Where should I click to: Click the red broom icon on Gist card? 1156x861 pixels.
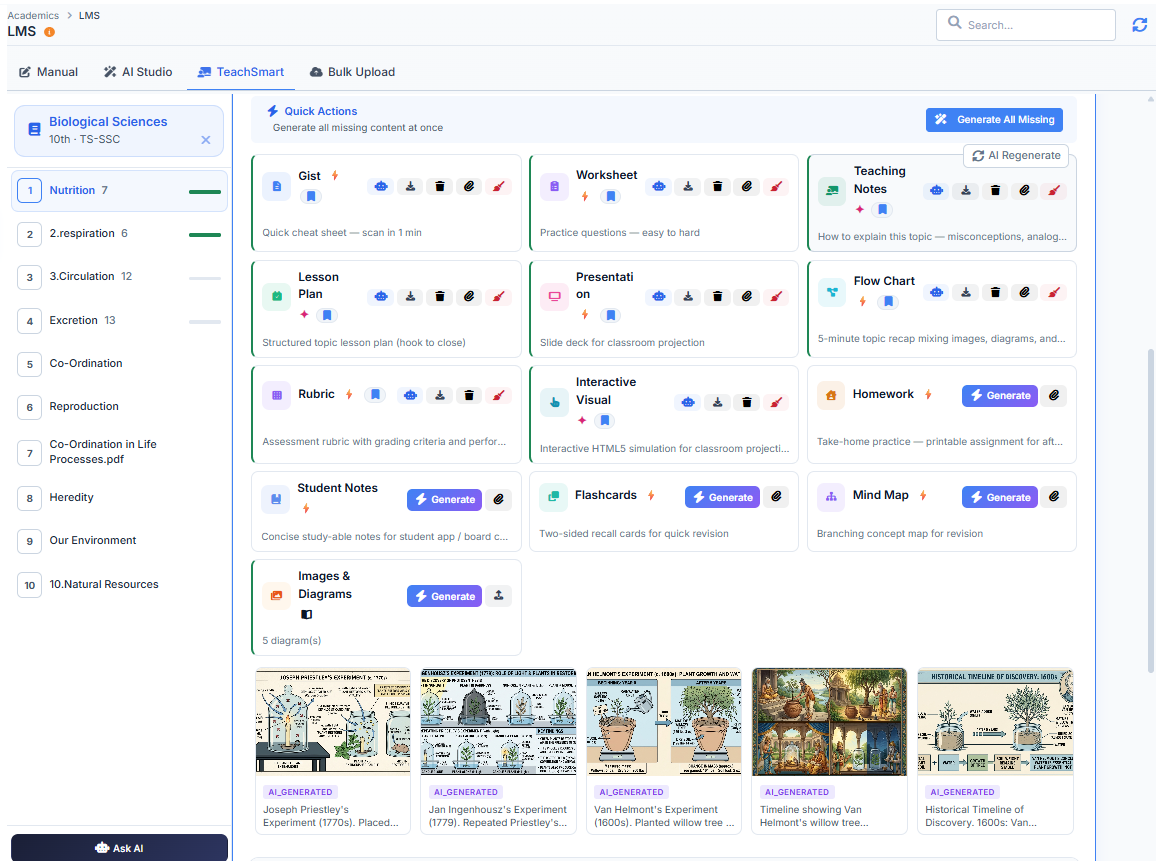498,187
